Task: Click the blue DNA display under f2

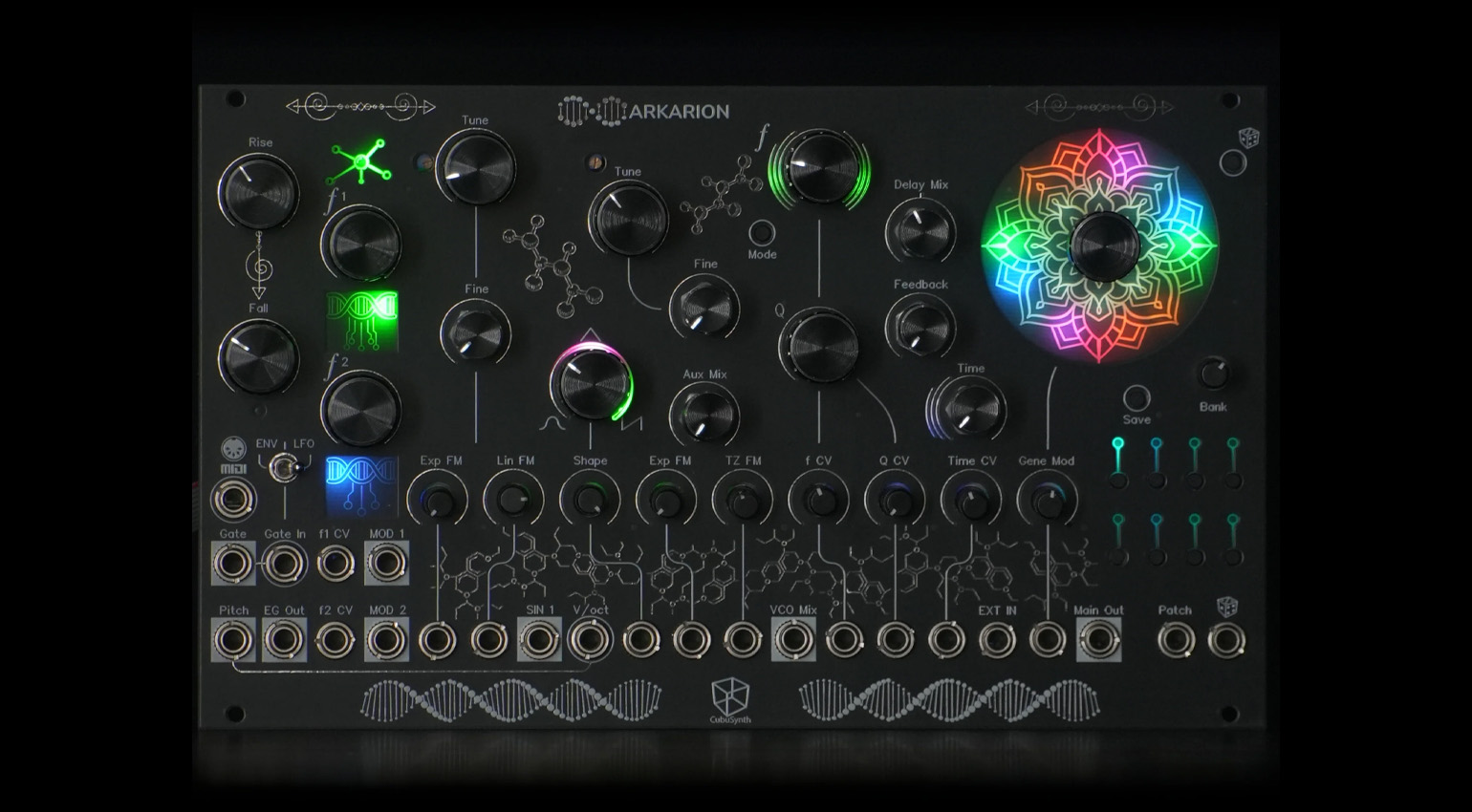Action: [361, 486]
